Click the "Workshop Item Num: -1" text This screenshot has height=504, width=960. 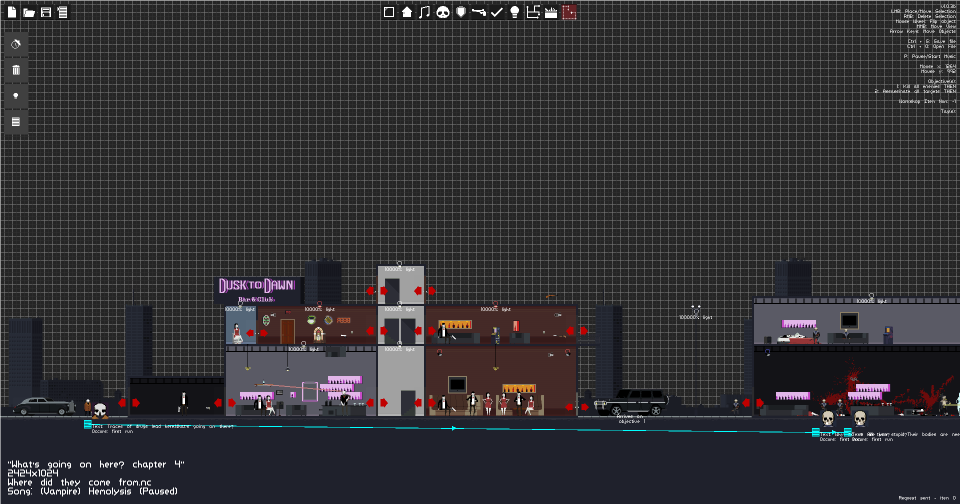click(927, 101)
